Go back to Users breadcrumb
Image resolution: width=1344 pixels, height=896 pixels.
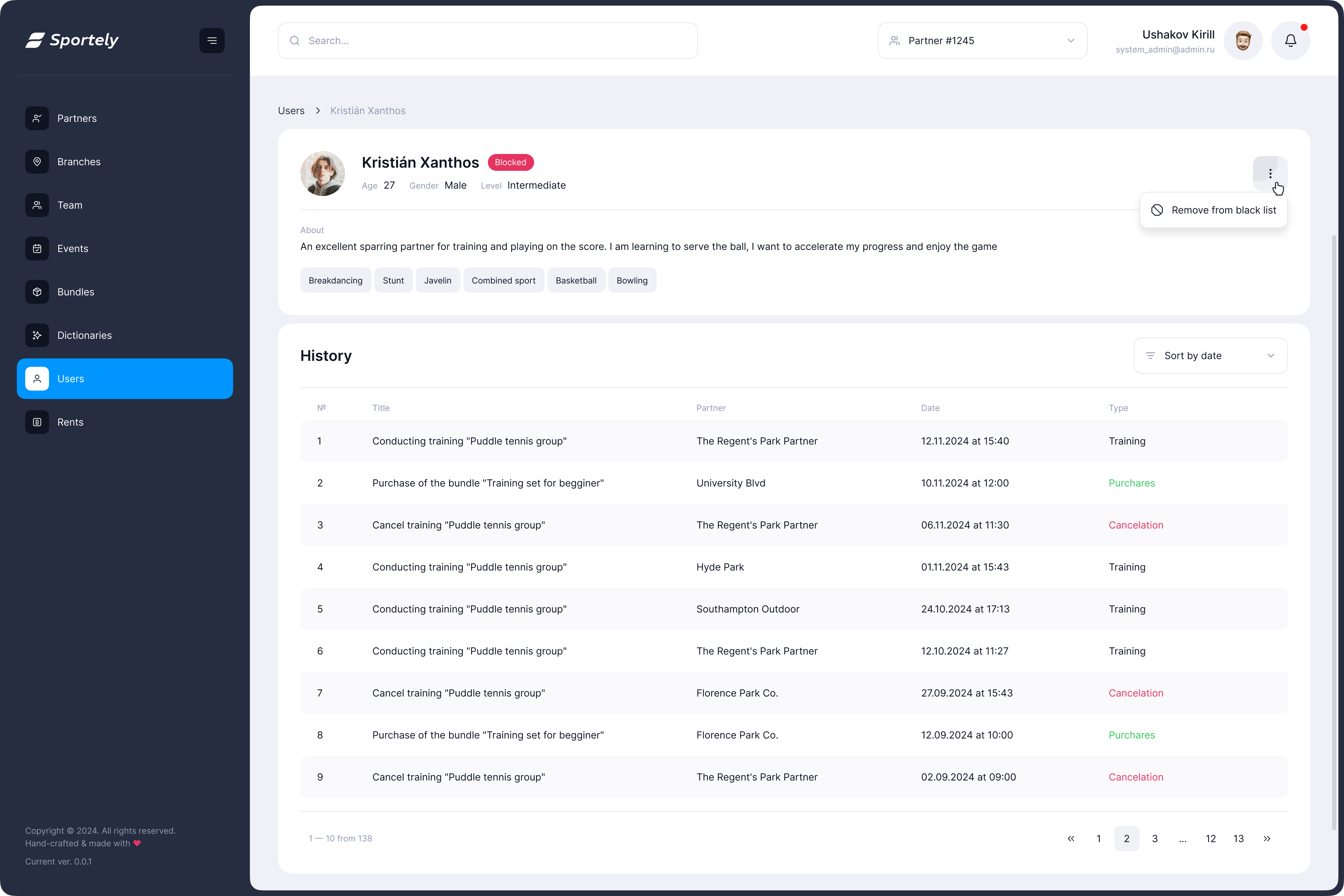(x=291, y=111)
